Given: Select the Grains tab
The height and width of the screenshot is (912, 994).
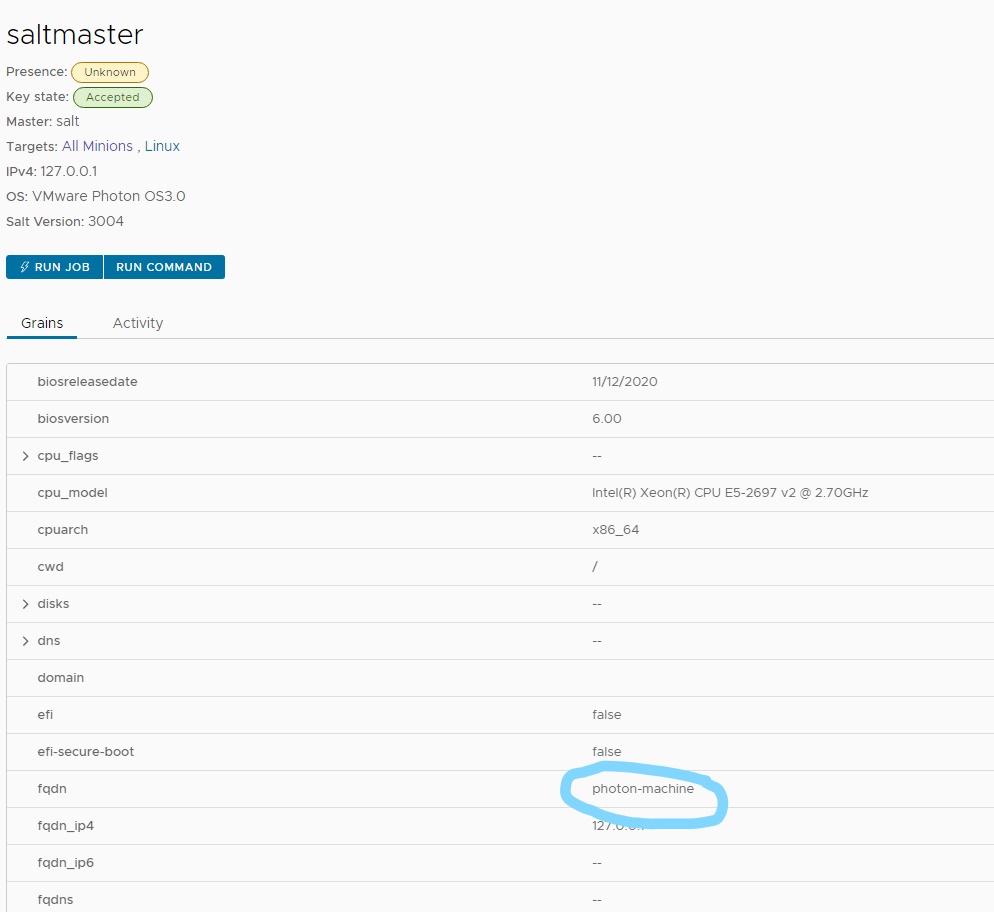Looking at the screenshot, I should tap(42, 323).
